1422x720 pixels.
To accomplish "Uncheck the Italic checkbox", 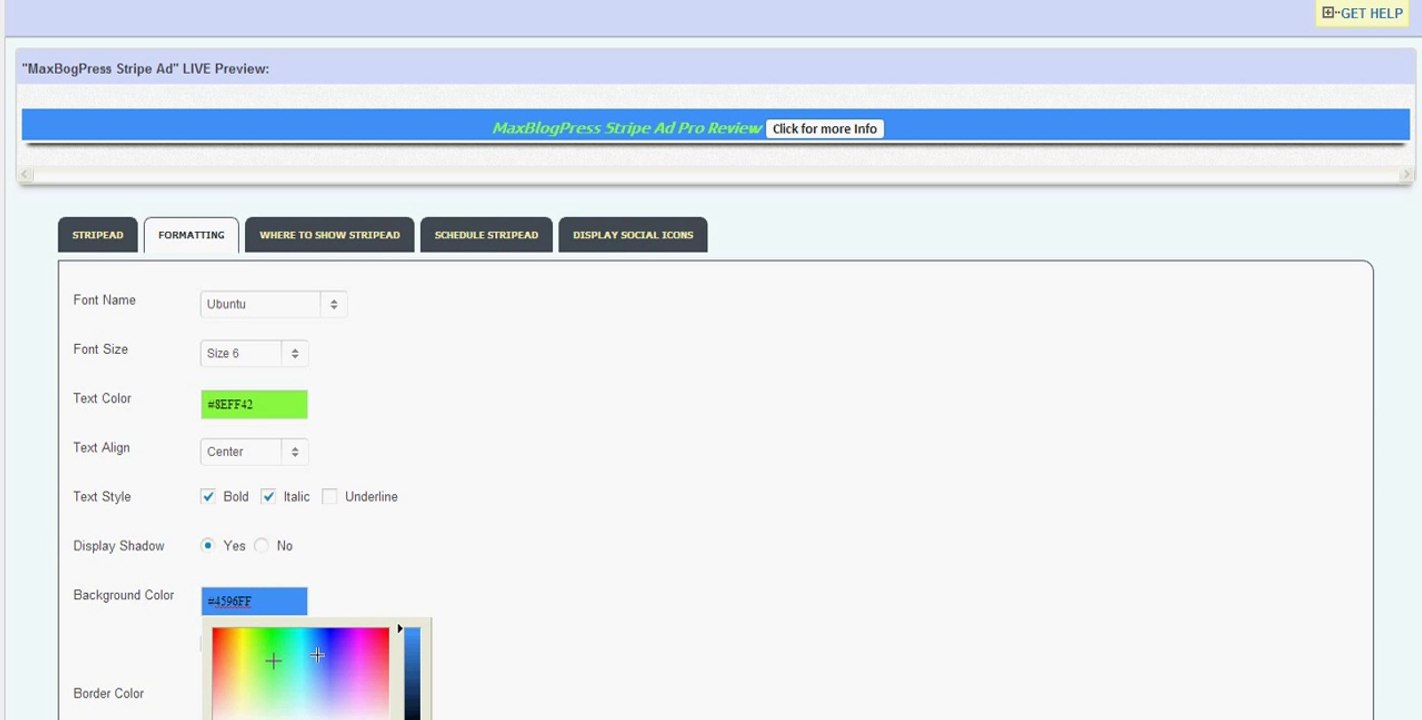I will [x=268, y=496].
